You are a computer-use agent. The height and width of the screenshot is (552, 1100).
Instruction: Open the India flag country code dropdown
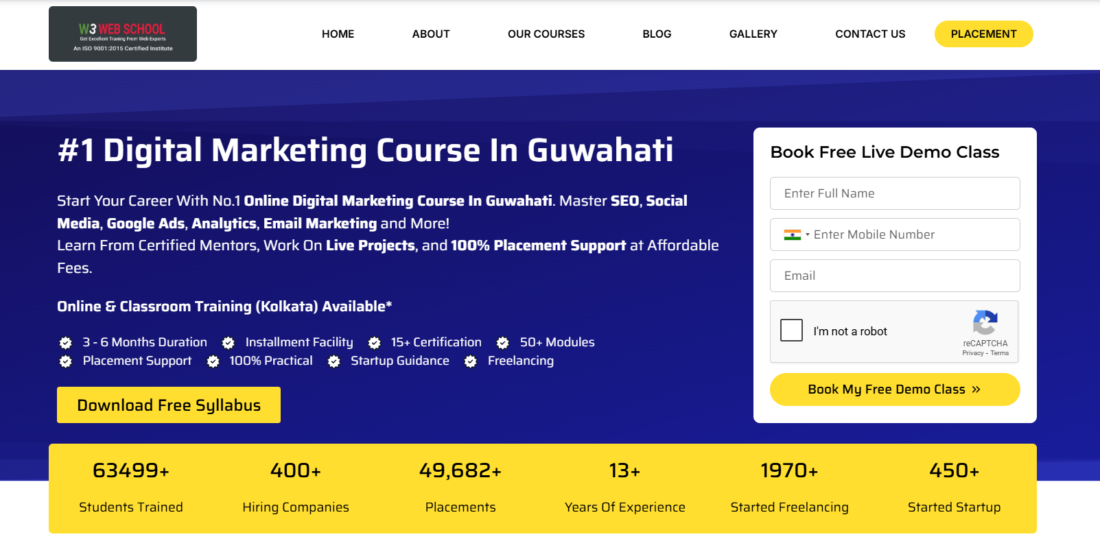pos(796,235)
